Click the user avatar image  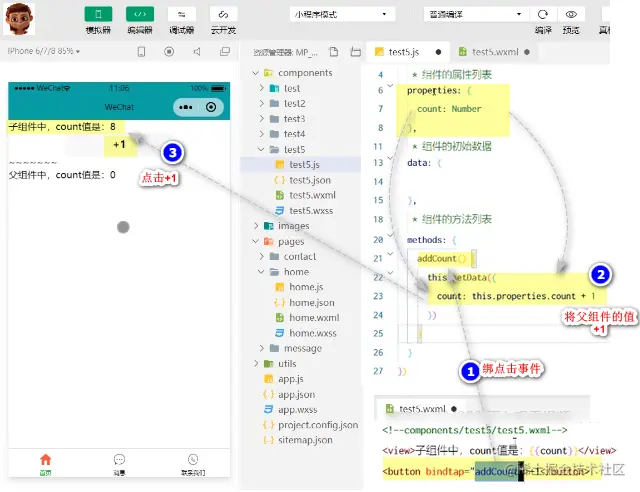point(19,19)
